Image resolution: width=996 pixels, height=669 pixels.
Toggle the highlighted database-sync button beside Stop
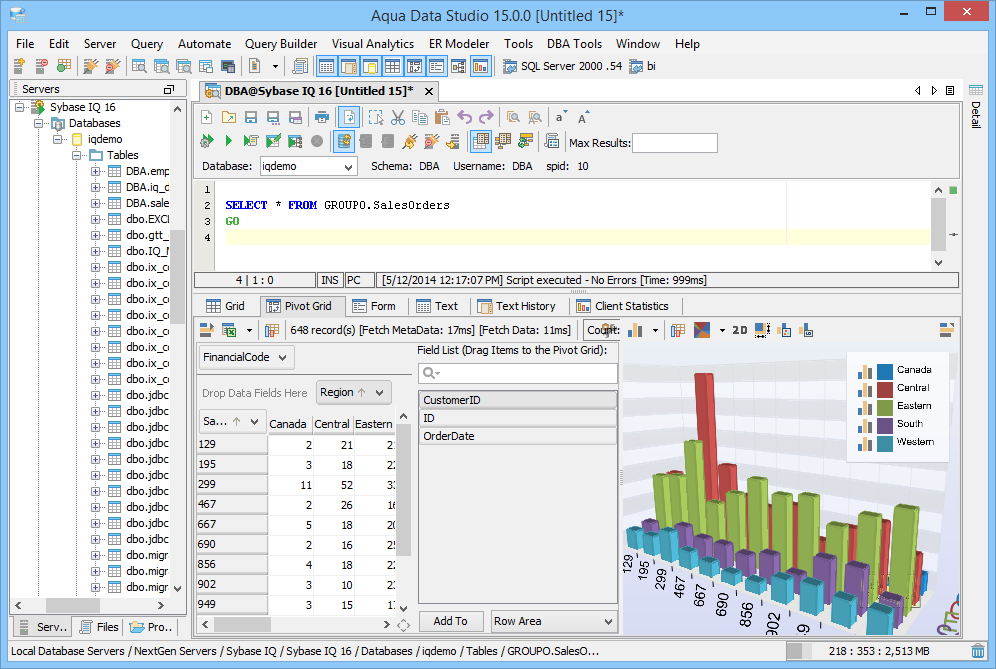(x=344, y=141)
